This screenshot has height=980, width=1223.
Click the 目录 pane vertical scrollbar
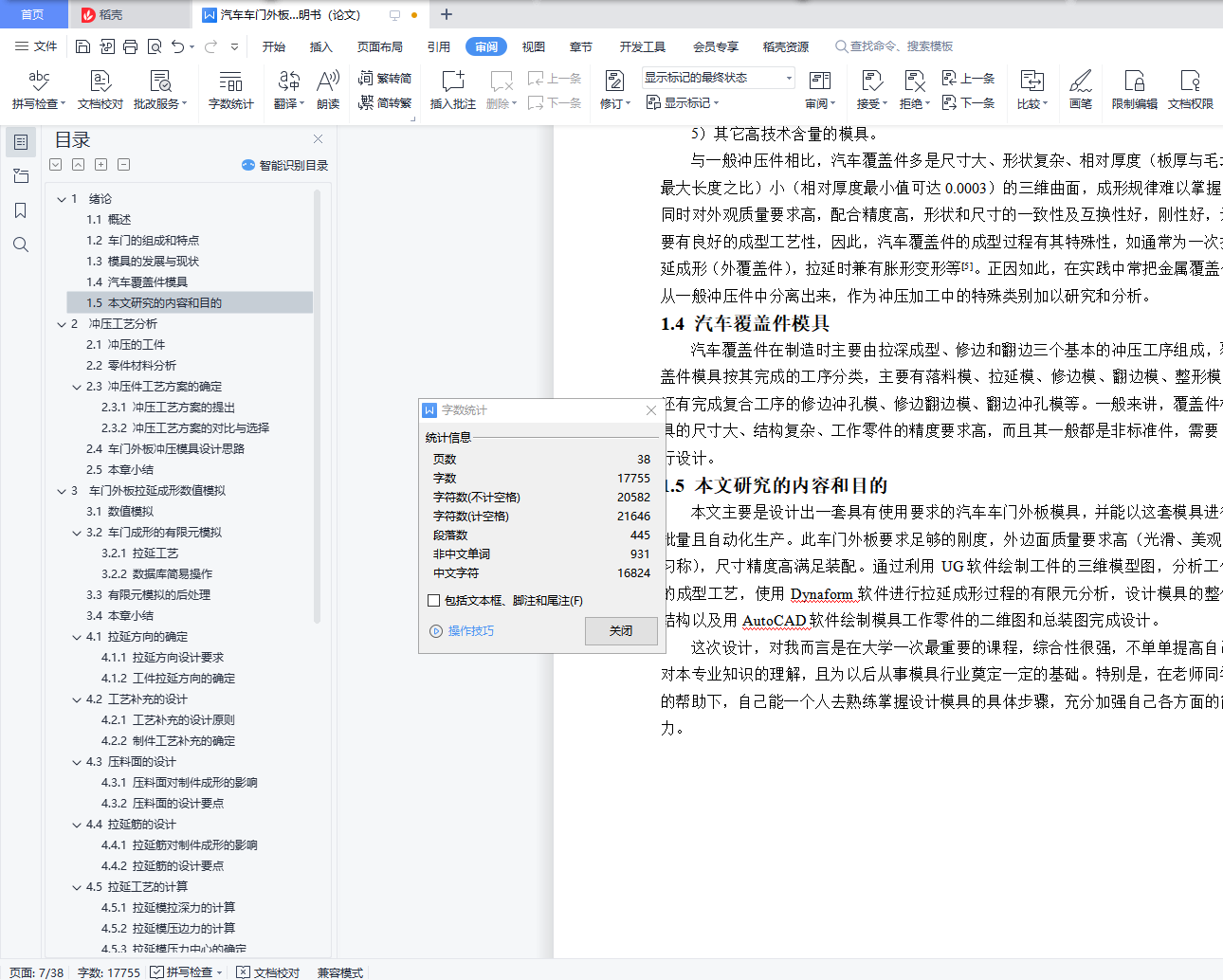tap(317, 408)
